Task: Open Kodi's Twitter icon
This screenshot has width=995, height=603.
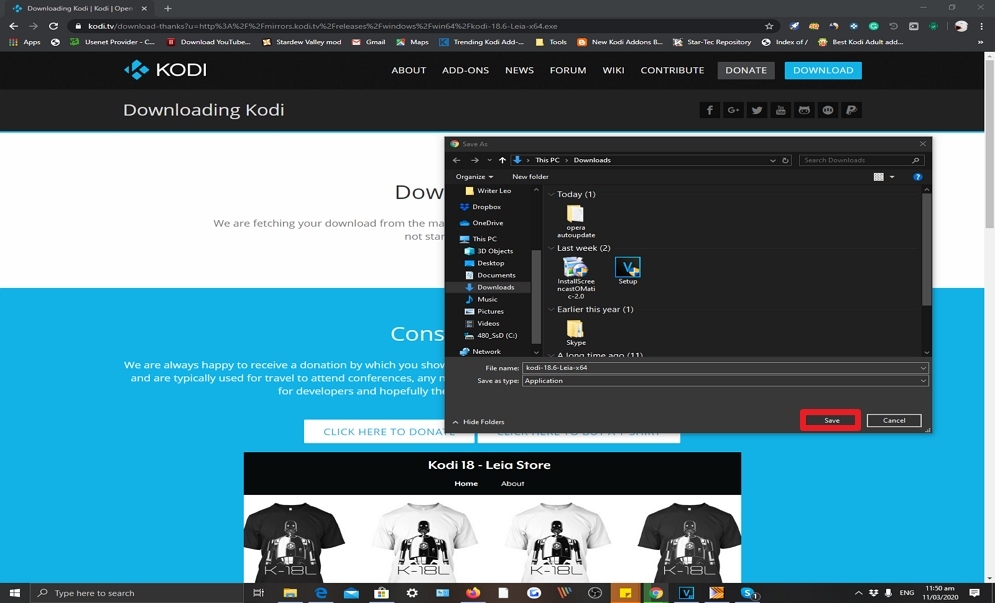Action: point(756,110)
